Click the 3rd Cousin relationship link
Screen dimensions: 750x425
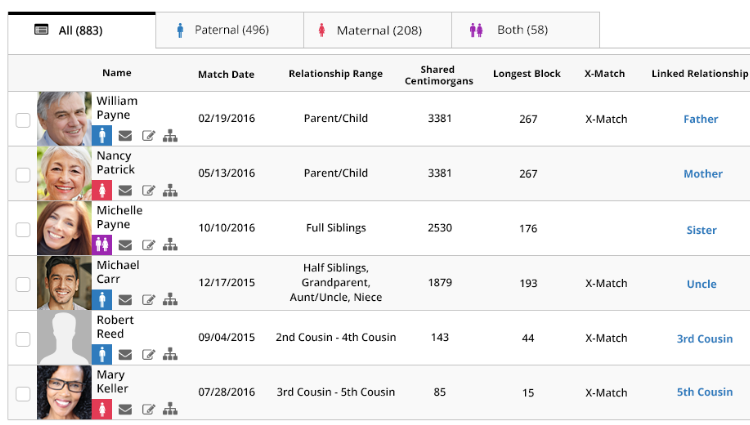704,338
